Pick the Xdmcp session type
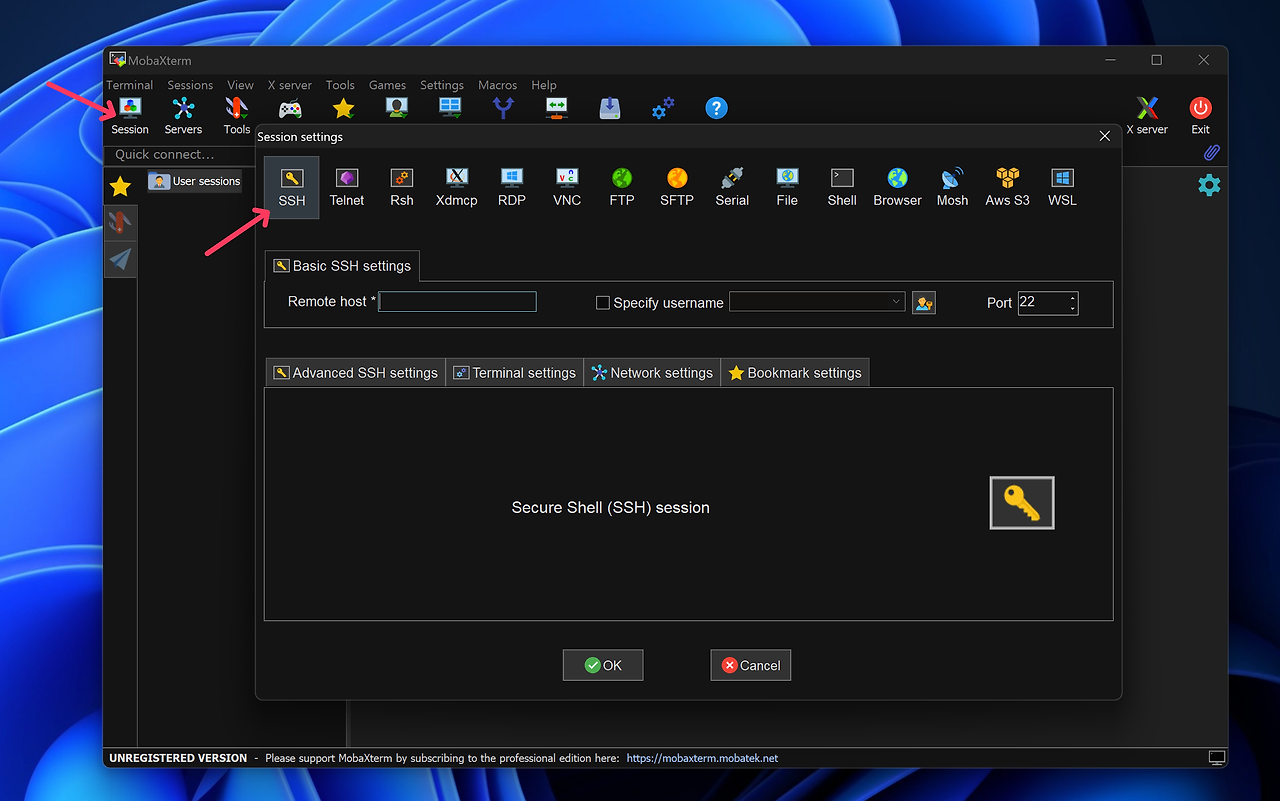The image size is (1280, 801). [x=457, y=187]
